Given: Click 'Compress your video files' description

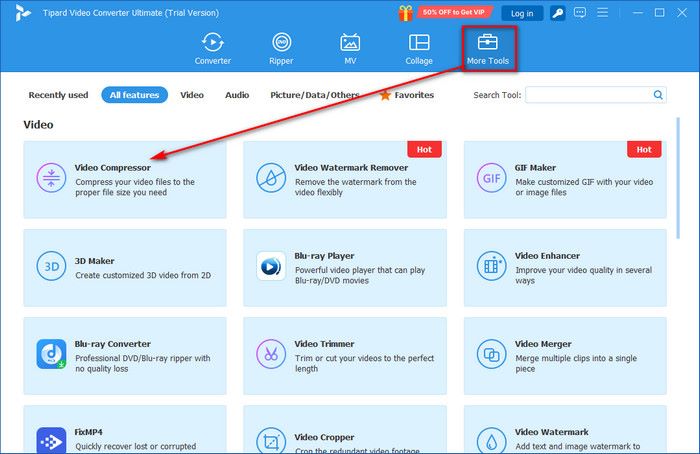Looking at the screenshot, I should click(x=135, y=187).
